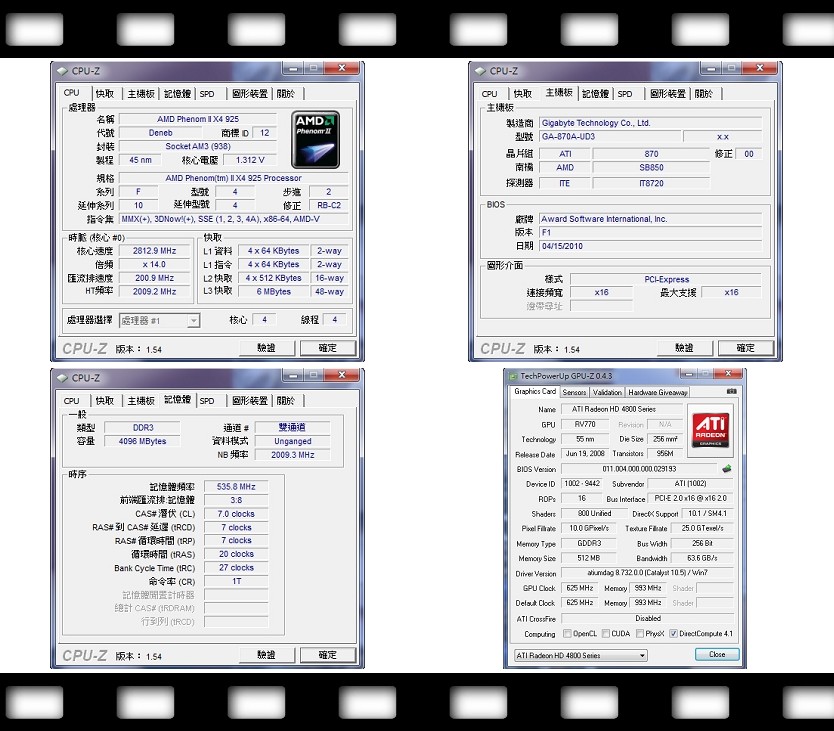
Task: Click the 2009.2 MHz HT frequency value
Action: pos(154,292)
